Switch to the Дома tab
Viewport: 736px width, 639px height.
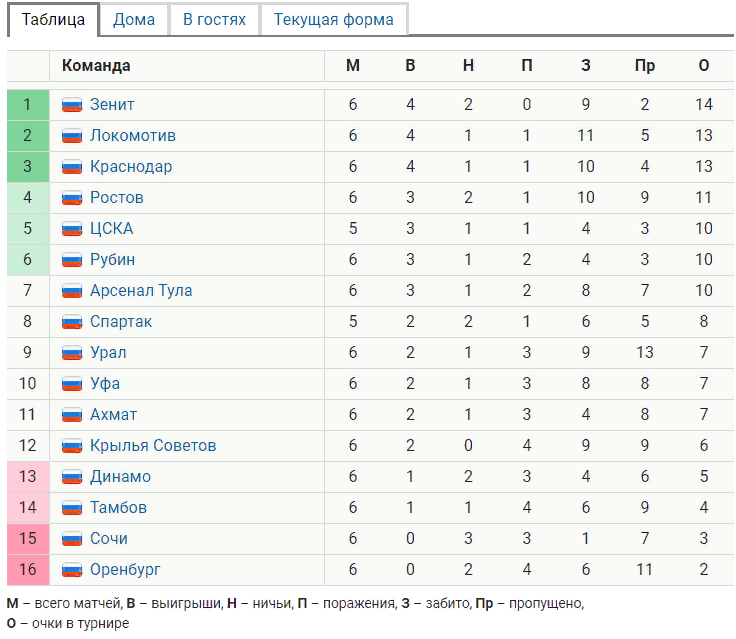[134, 19]
